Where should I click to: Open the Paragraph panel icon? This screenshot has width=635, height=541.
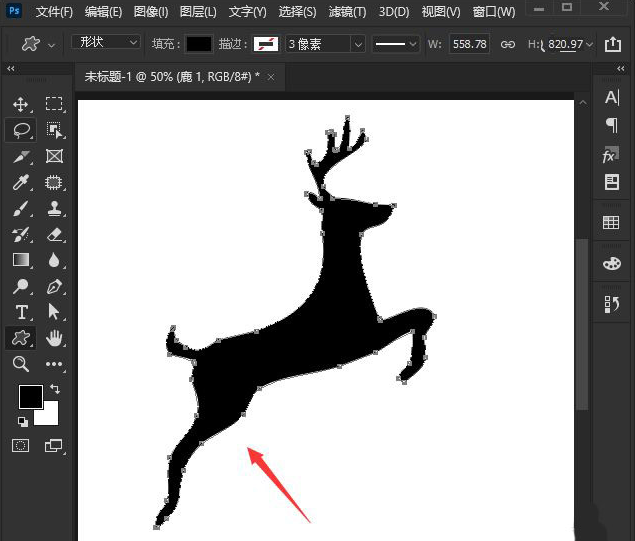coord(612,125)
